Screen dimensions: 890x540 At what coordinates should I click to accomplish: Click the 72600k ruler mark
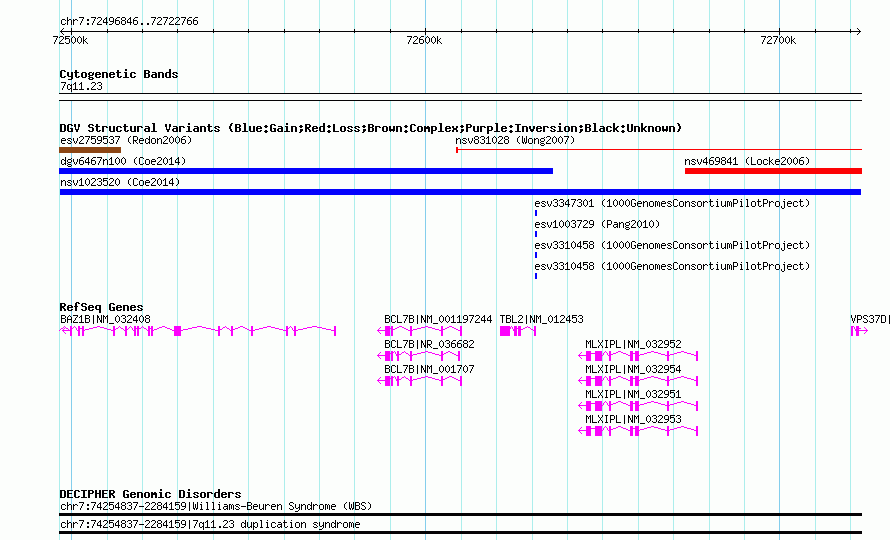point(425,40)
